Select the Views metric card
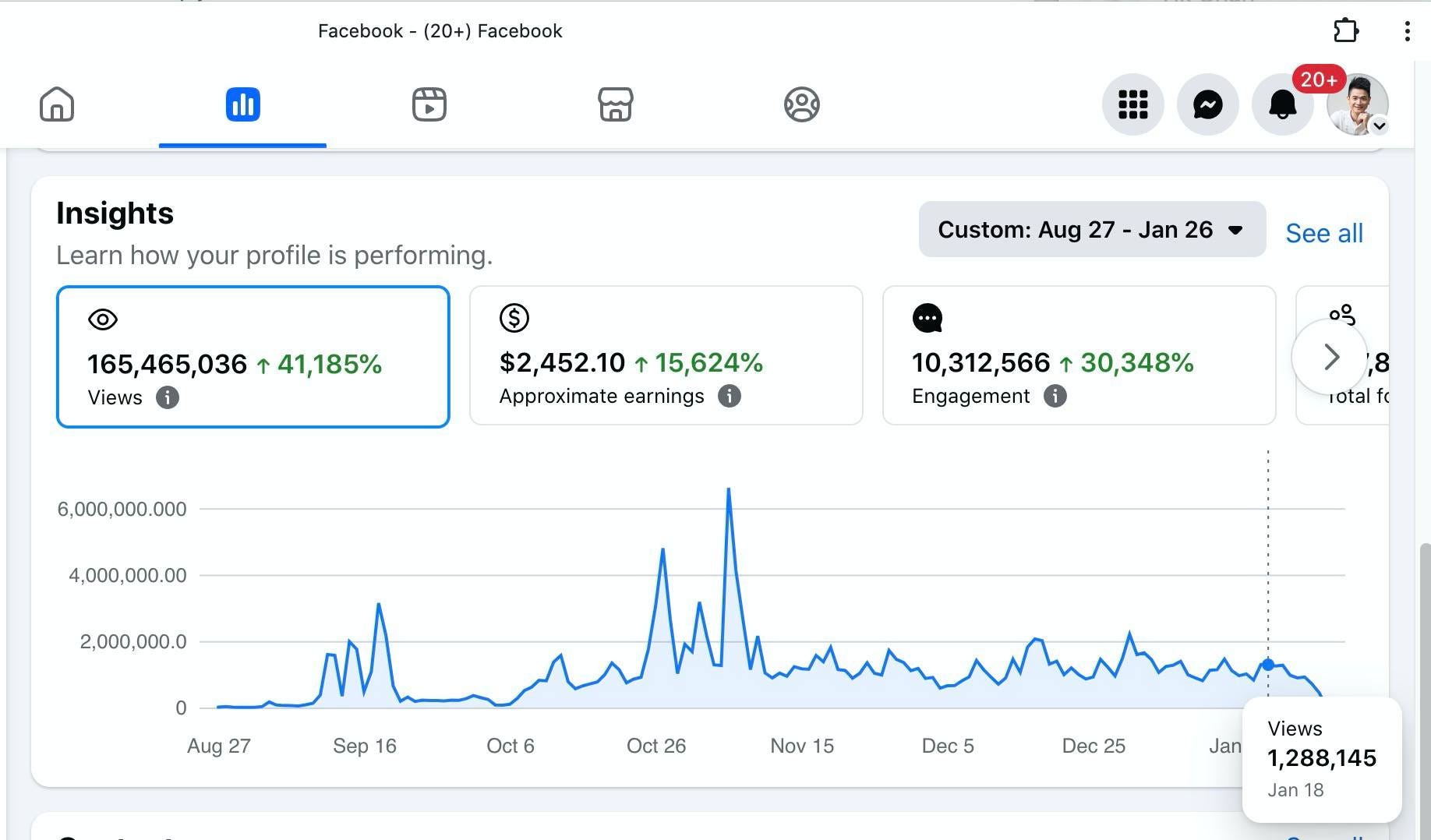The height and width of the screenshot is (840, 1431). click(x=253, y=357)
